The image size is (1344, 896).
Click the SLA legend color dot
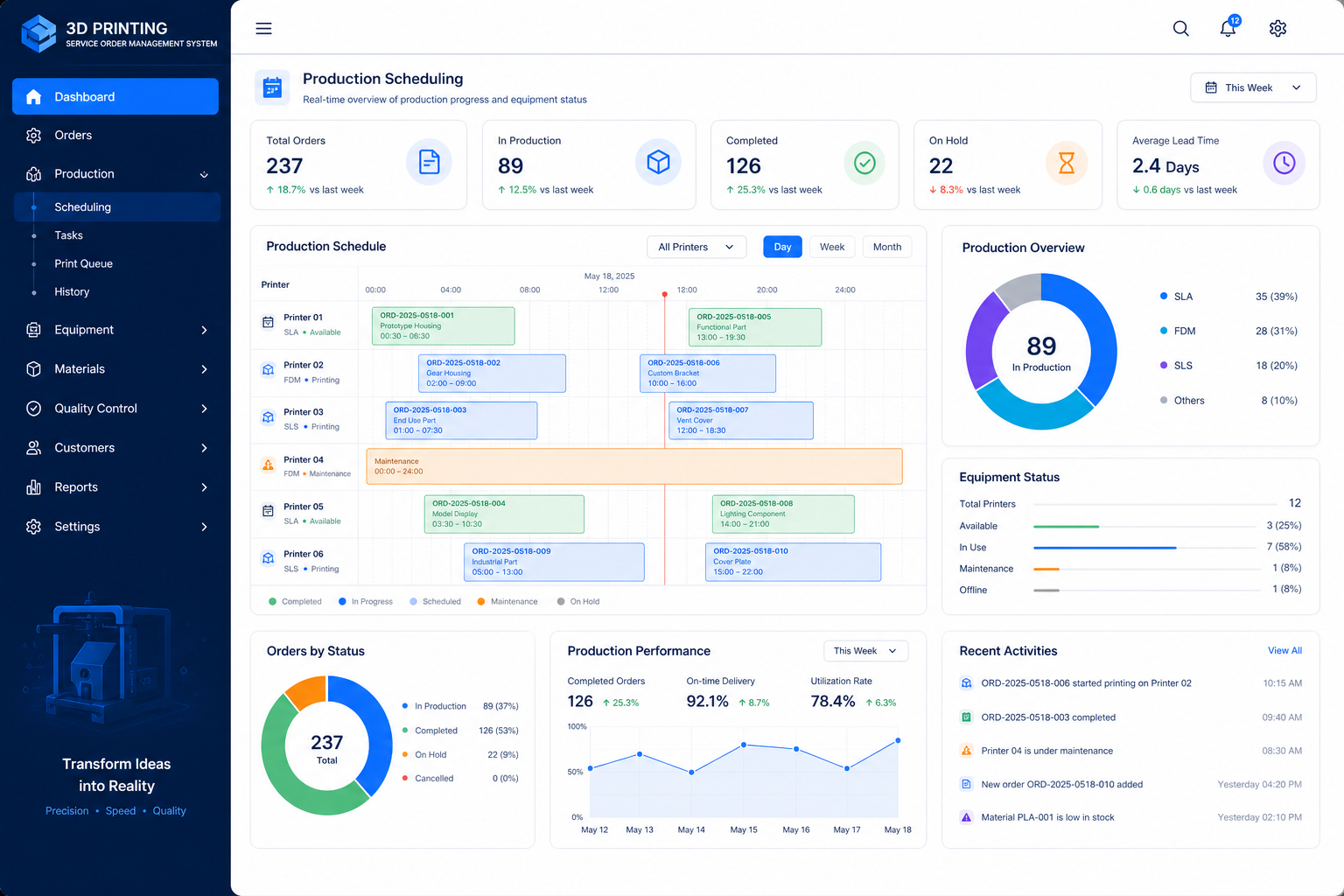[x=1164, y=297]
